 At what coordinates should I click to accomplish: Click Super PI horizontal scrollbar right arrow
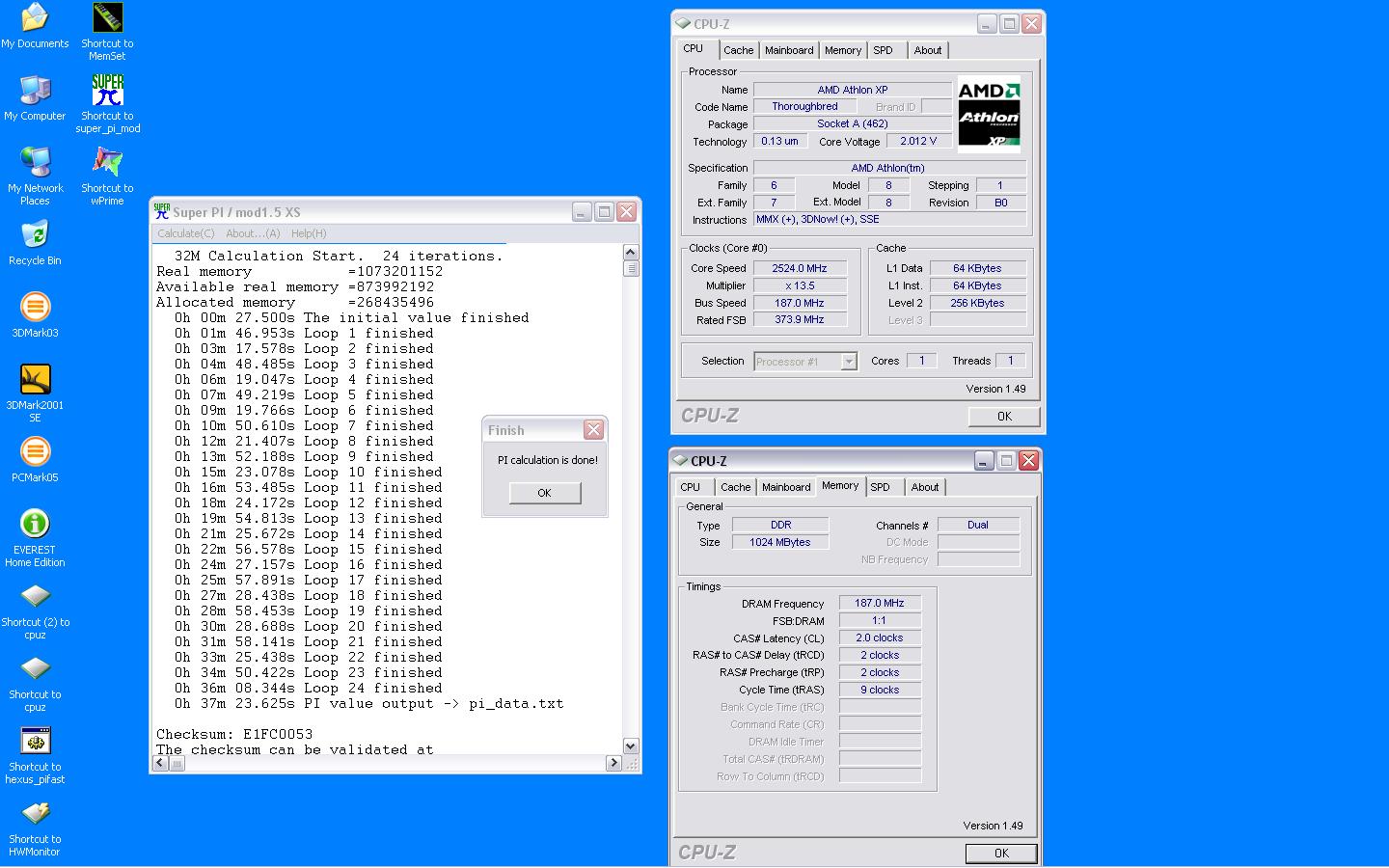click(x=613, y=763)
